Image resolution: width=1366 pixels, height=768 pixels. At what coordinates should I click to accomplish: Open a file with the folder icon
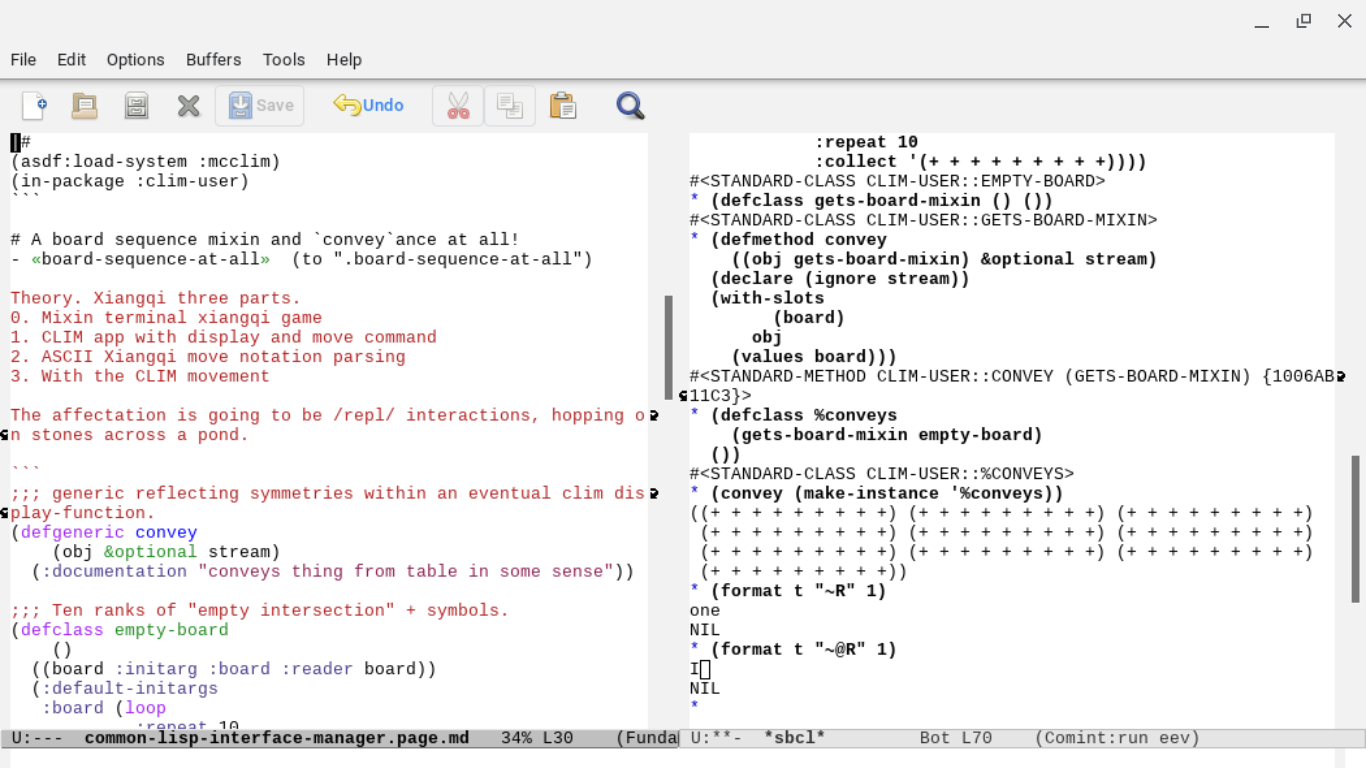85,105
